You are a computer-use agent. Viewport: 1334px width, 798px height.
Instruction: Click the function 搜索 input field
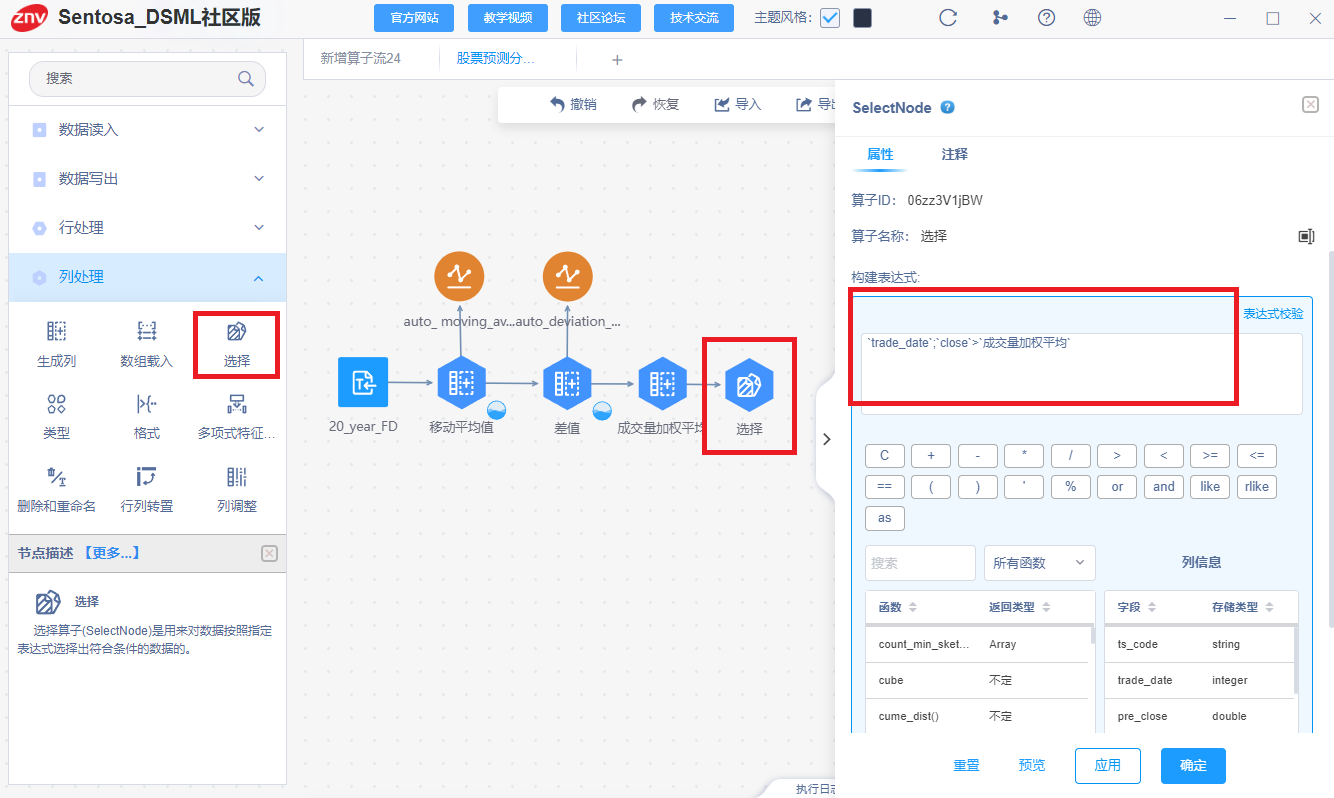[920, 563]
